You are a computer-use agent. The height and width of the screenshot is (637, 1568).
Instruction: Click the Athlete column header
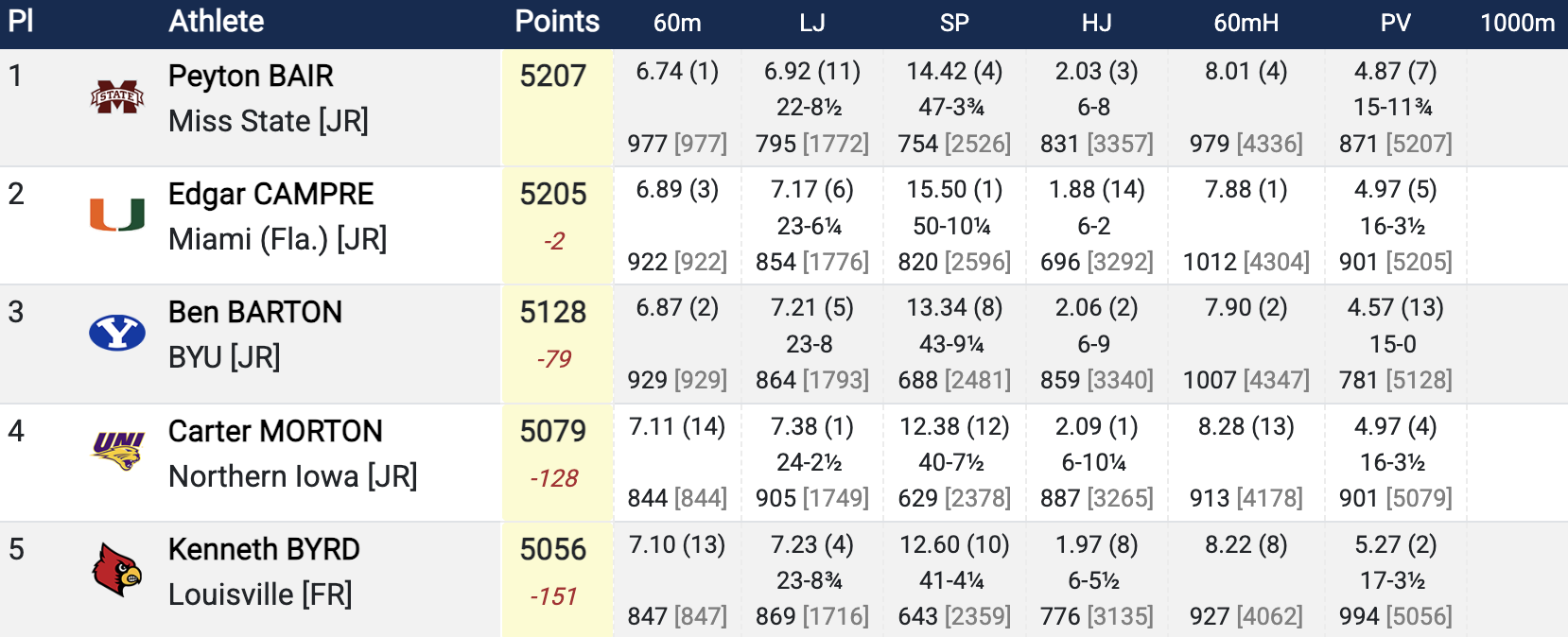pyautogui.click(x=217, y=22)
